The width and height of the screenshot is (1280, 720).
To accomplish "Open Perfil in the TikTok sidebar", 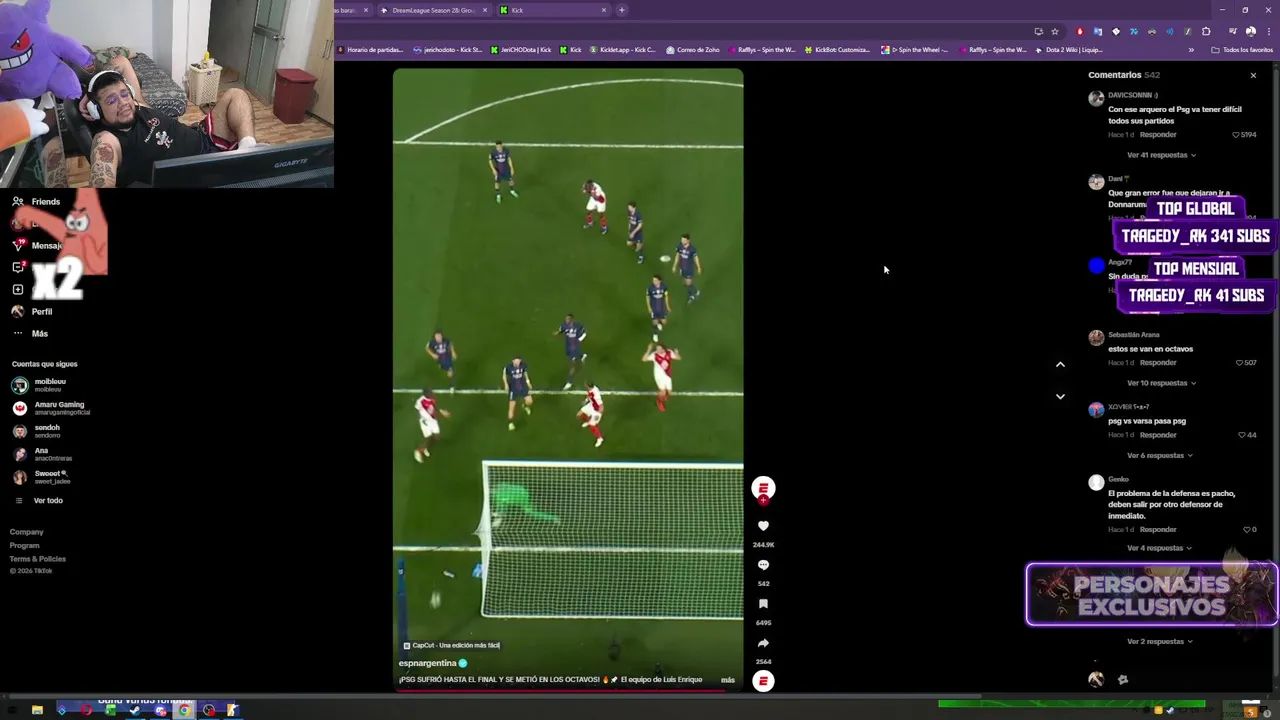I will pyautogui.click(x=32, y=312).
